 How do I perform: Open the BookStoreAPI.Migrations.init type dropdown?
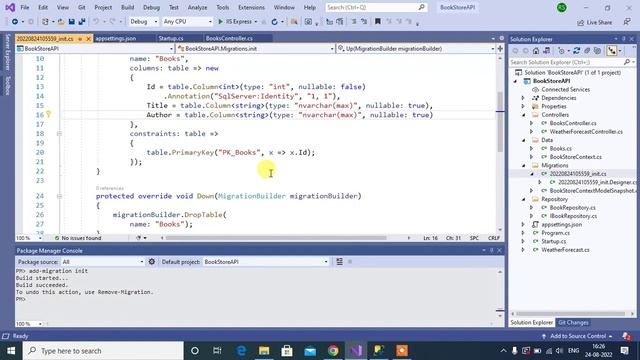click(256, 49)
